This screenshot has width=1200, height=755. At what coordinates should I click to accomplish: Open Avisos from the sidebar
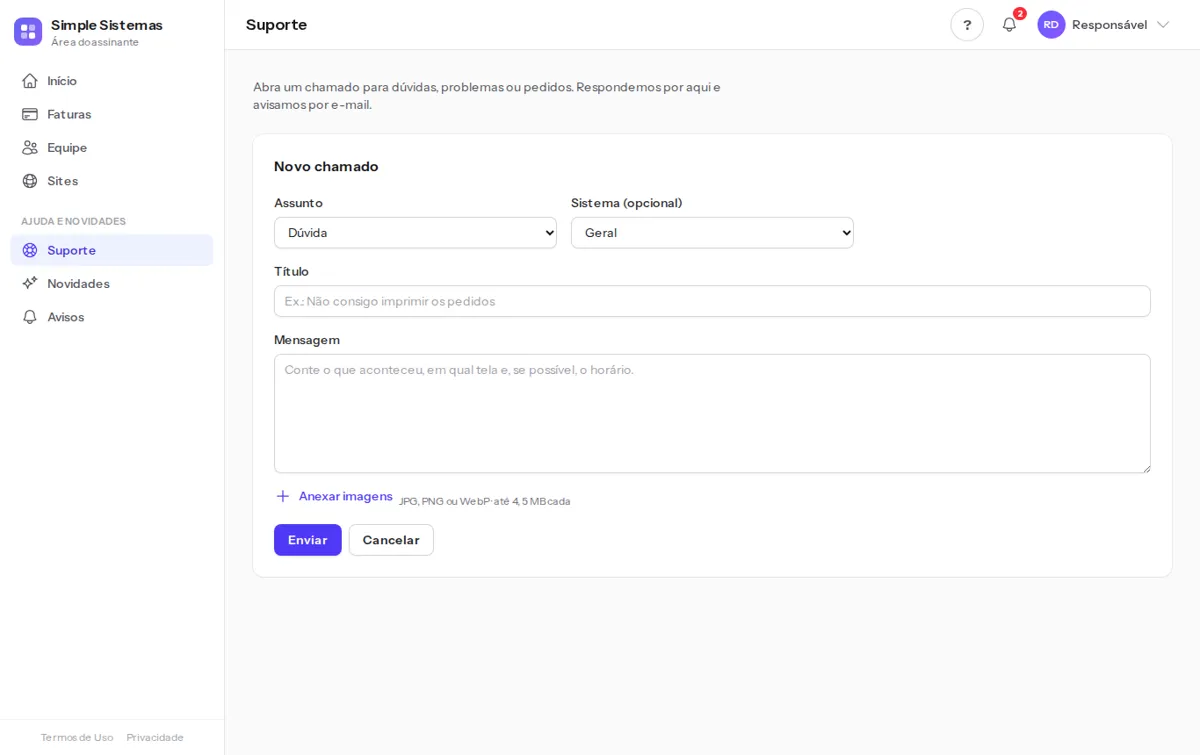coord(112,317)
